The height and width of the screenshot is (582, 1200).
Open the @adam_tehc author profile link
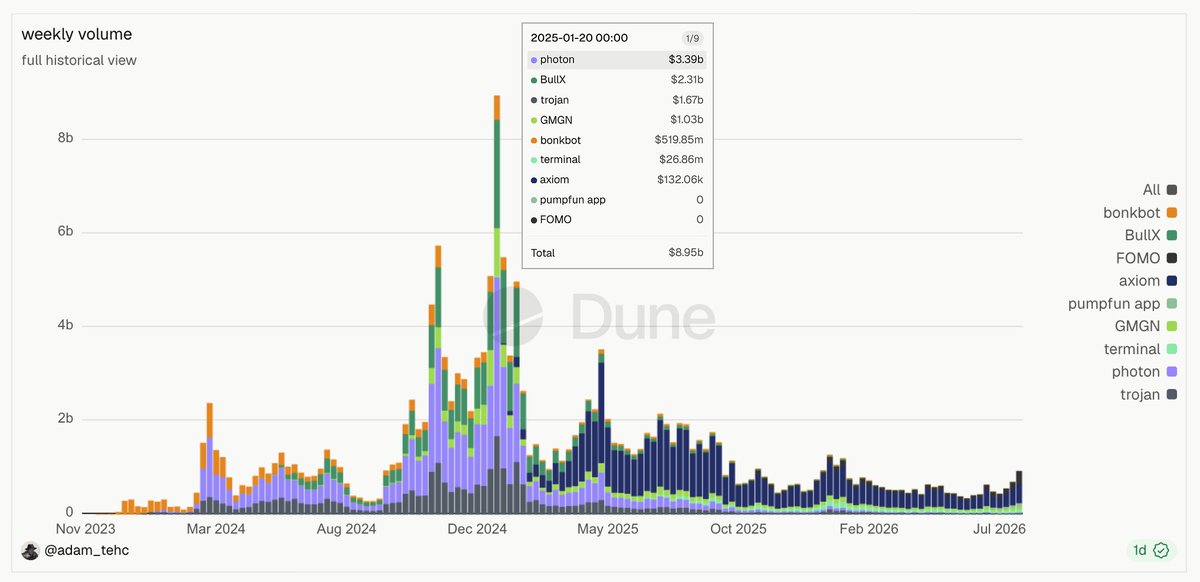click(88, 551)
